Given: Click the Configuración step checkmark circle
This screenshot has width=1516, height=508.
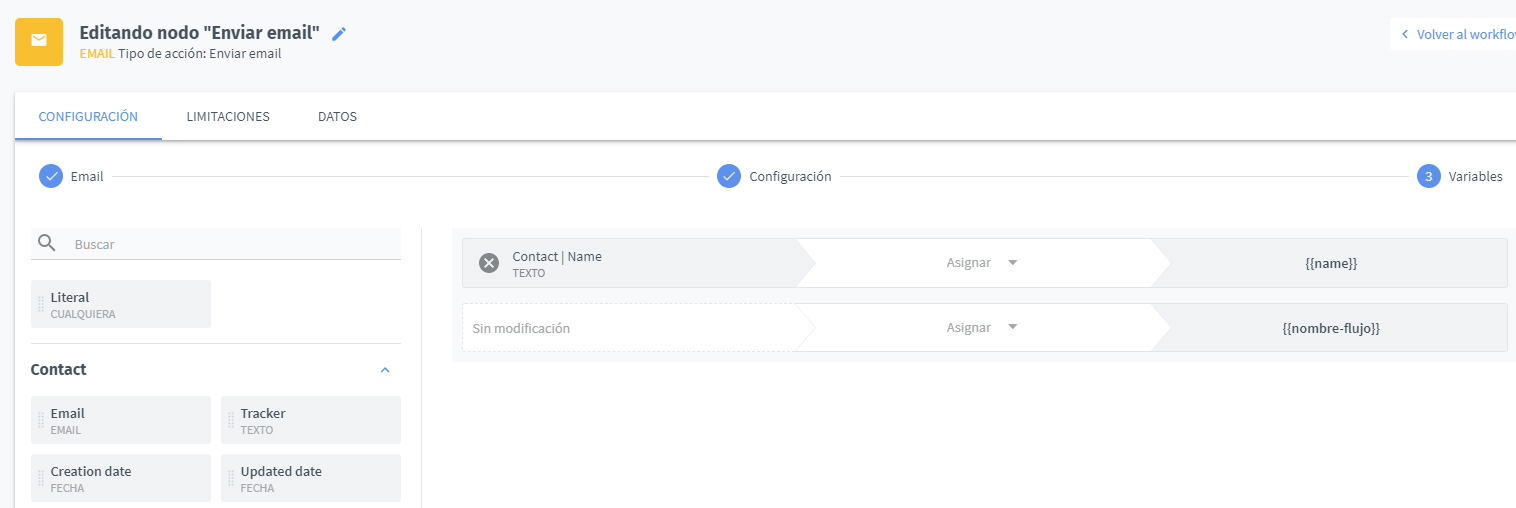Looking at the screenshot, I should 729,176.
